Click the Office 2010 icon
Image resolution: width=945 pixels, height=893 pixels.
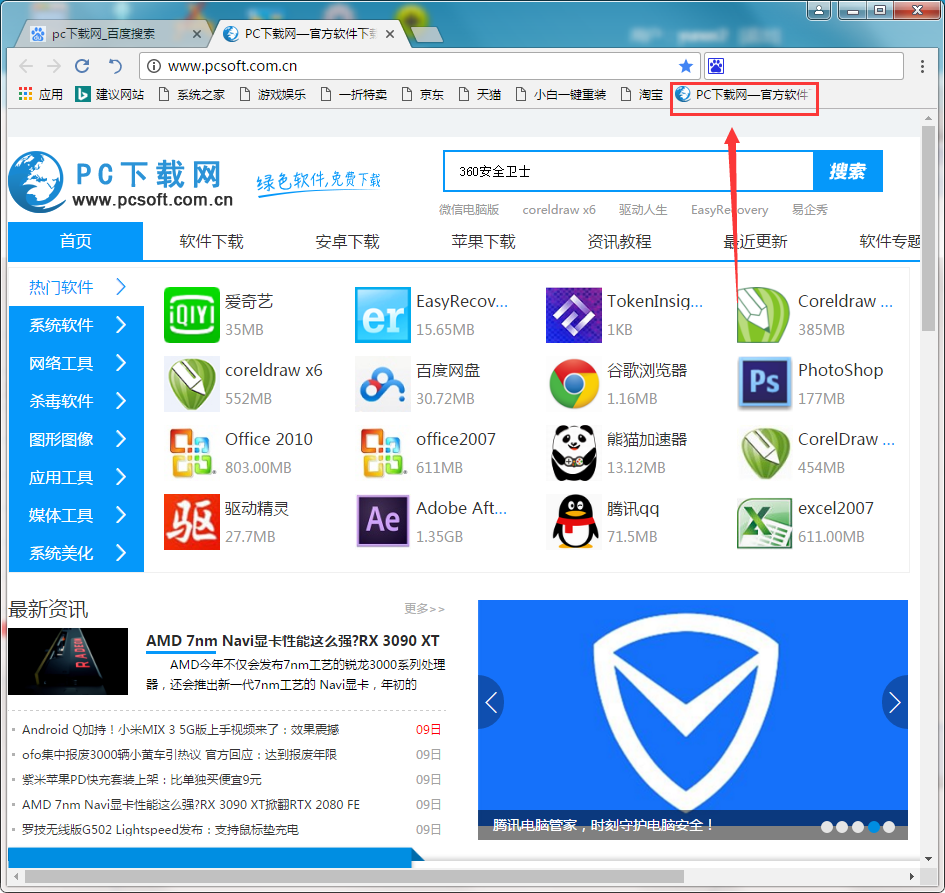[x=192, y=453]
